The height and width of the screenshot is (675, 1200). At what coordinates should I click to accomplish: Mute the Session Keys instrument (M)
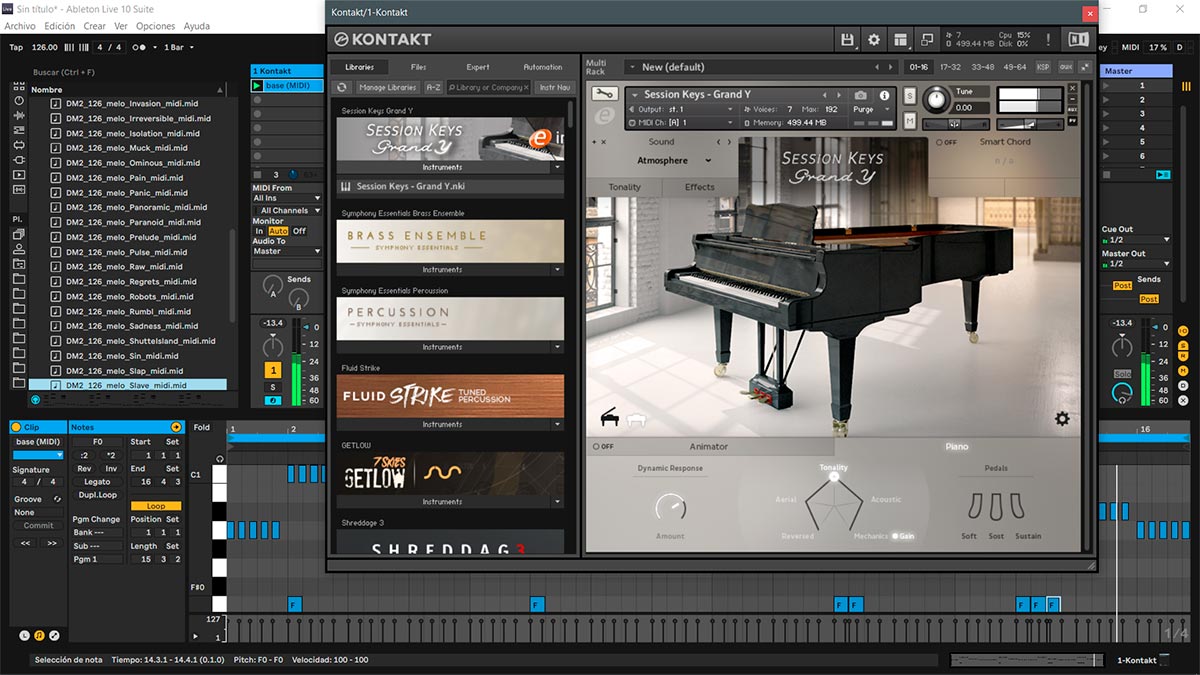pos(910,121)
